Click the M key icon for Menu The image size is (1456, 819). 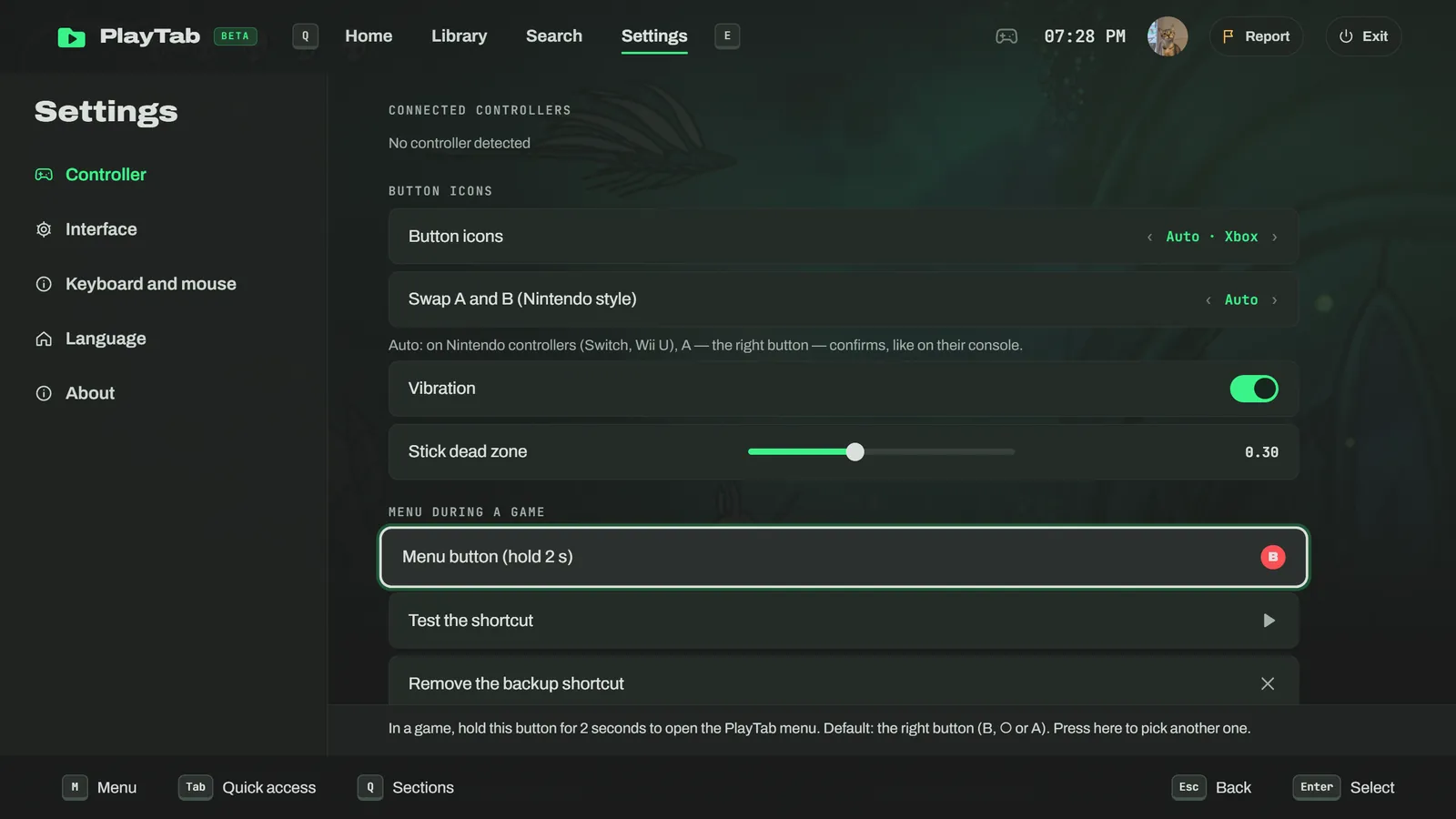click(x=75, y=787)
